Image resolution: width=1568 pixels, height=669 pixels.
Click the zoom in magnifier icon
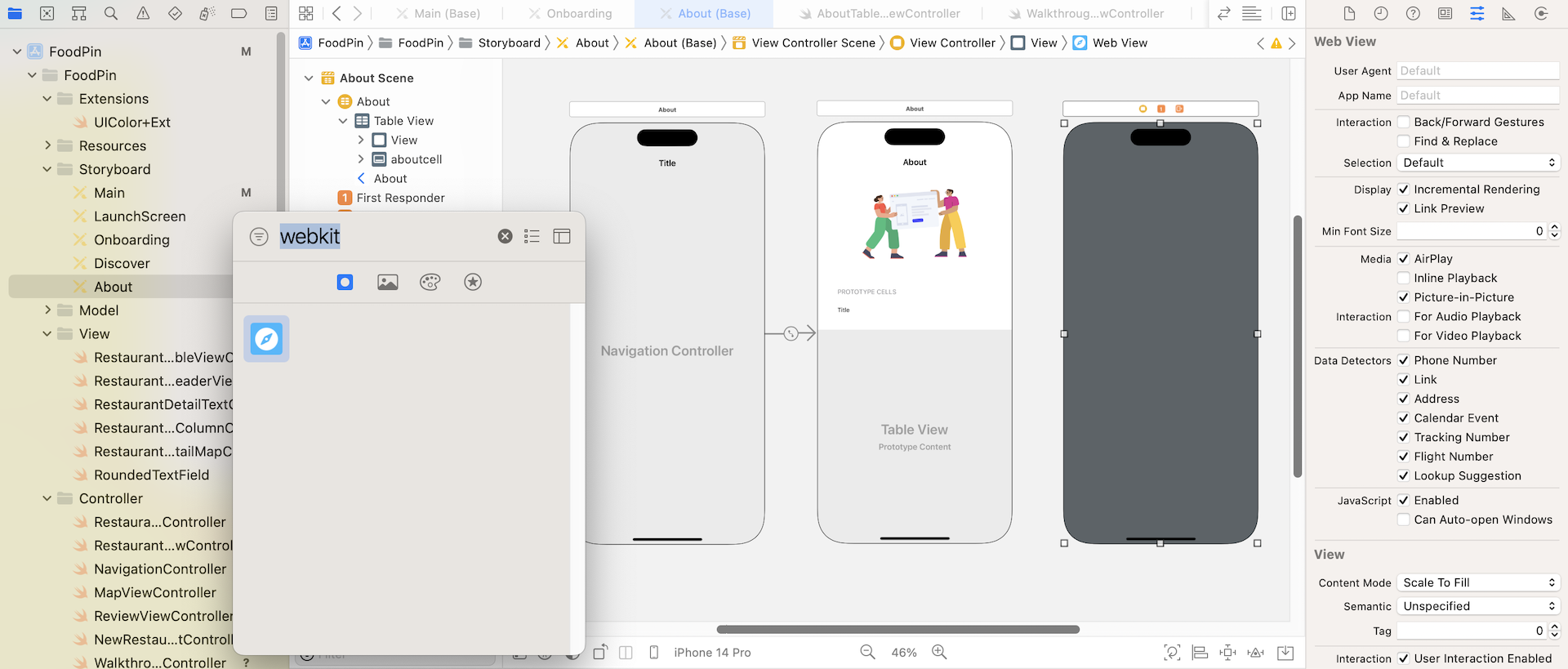939,652
